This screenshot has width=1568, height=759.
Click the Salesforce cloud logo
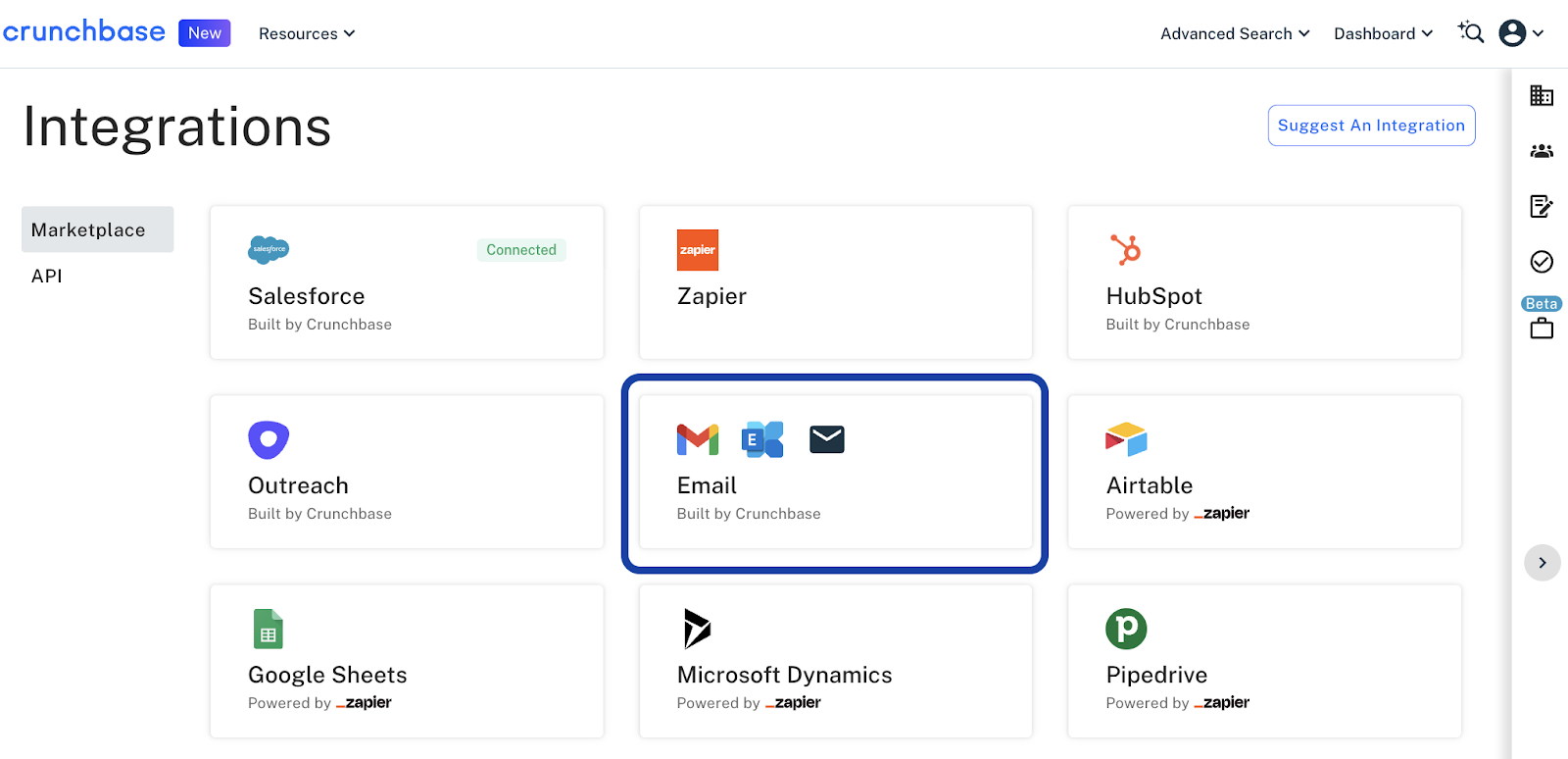tap(269, 249)
